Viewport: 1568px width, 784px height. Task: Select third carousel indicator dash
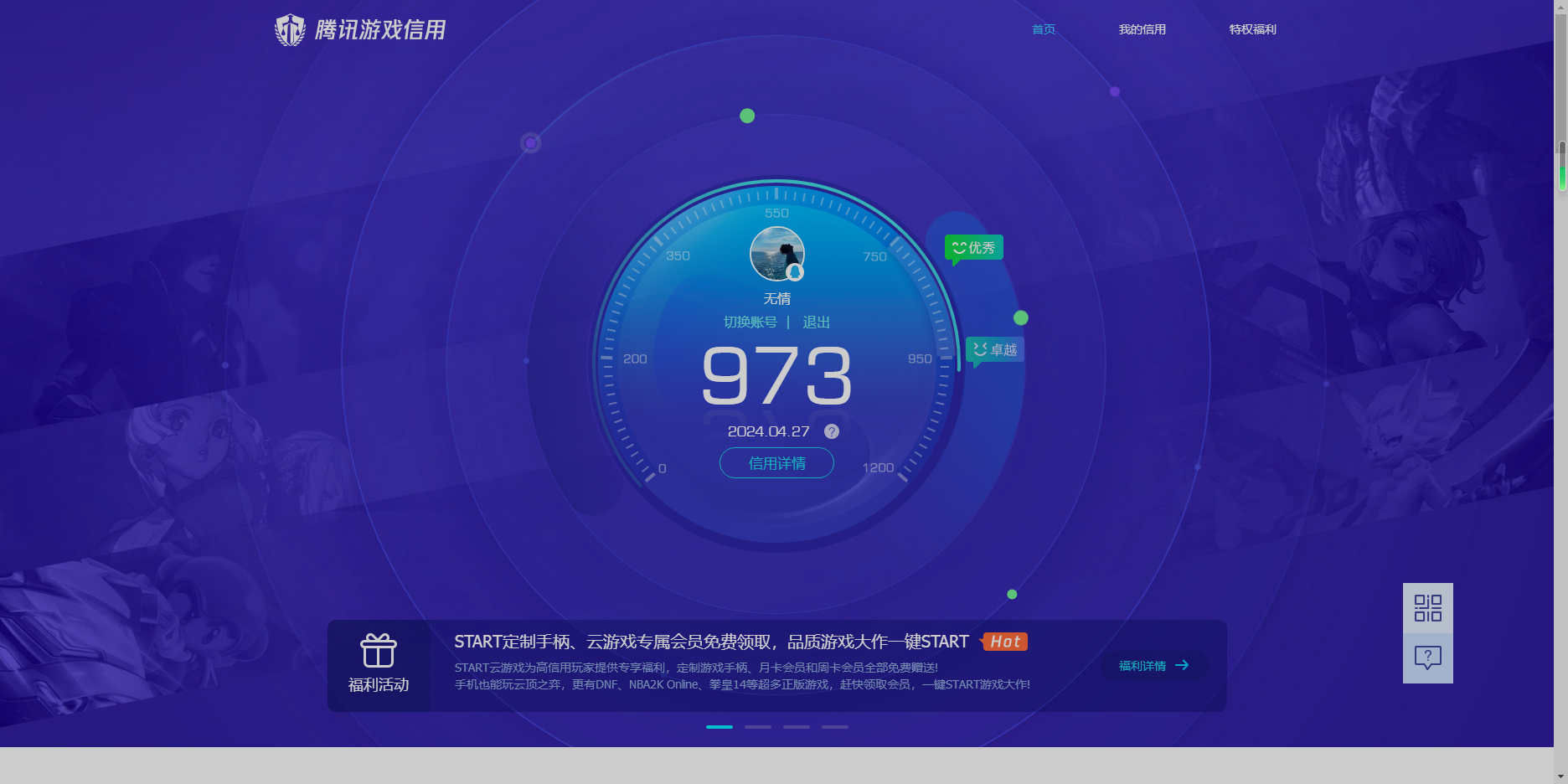[x=797, y=727]
